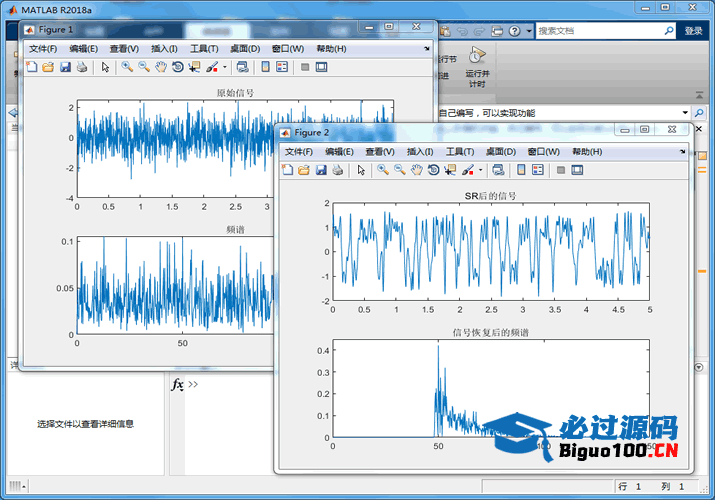Image resolution: width=715 pixels, height=500 pixels.
Task: Open 桌面(D) menu in Figure 2
Action: click(501, 152)
